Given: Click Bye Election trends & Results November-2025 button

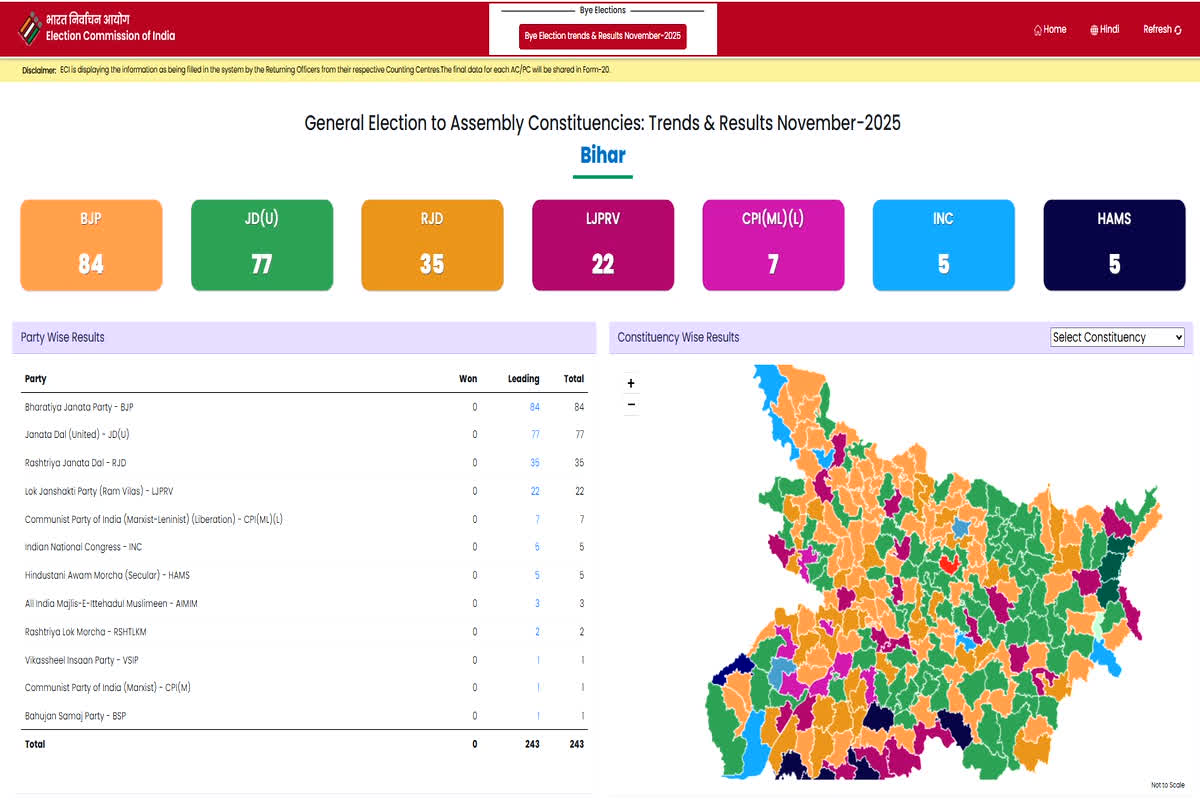Looking at the screenshot, I should [601, 36].
